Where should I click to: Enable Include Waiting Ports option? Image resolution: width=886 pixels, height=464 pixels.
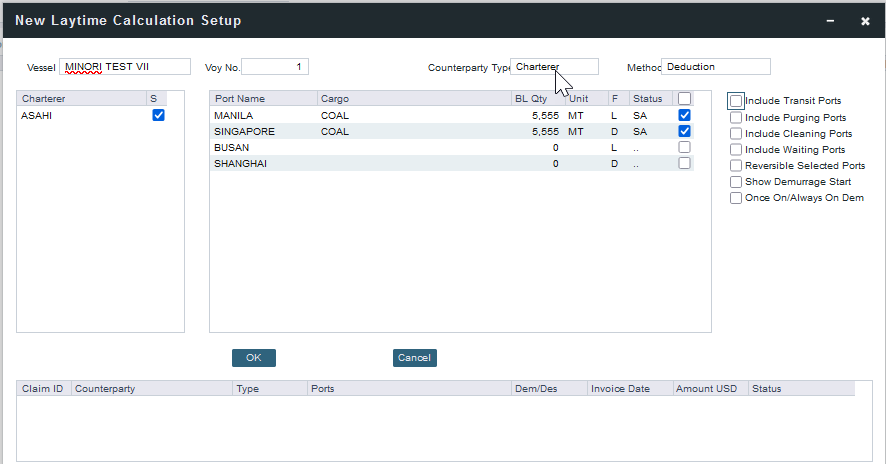(x=736, y=150)
